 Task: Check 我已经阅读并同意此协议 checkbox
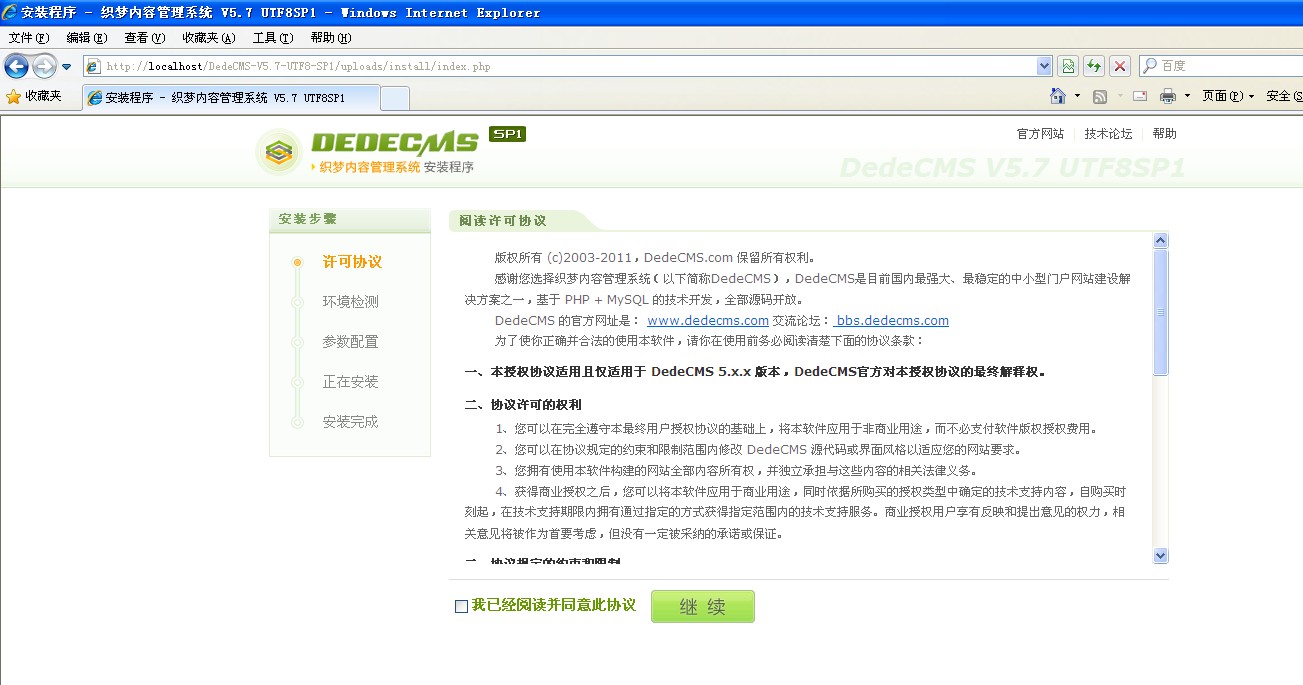click(461, 607)
